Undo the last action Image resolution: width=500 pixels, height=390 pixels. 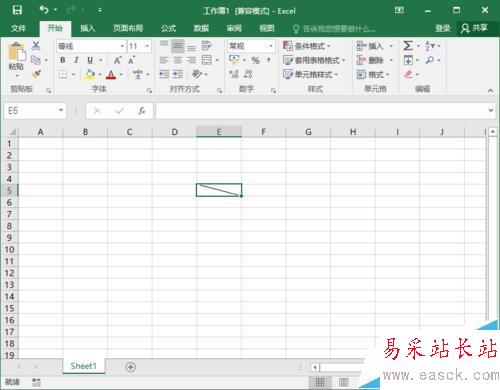[44, 10]
